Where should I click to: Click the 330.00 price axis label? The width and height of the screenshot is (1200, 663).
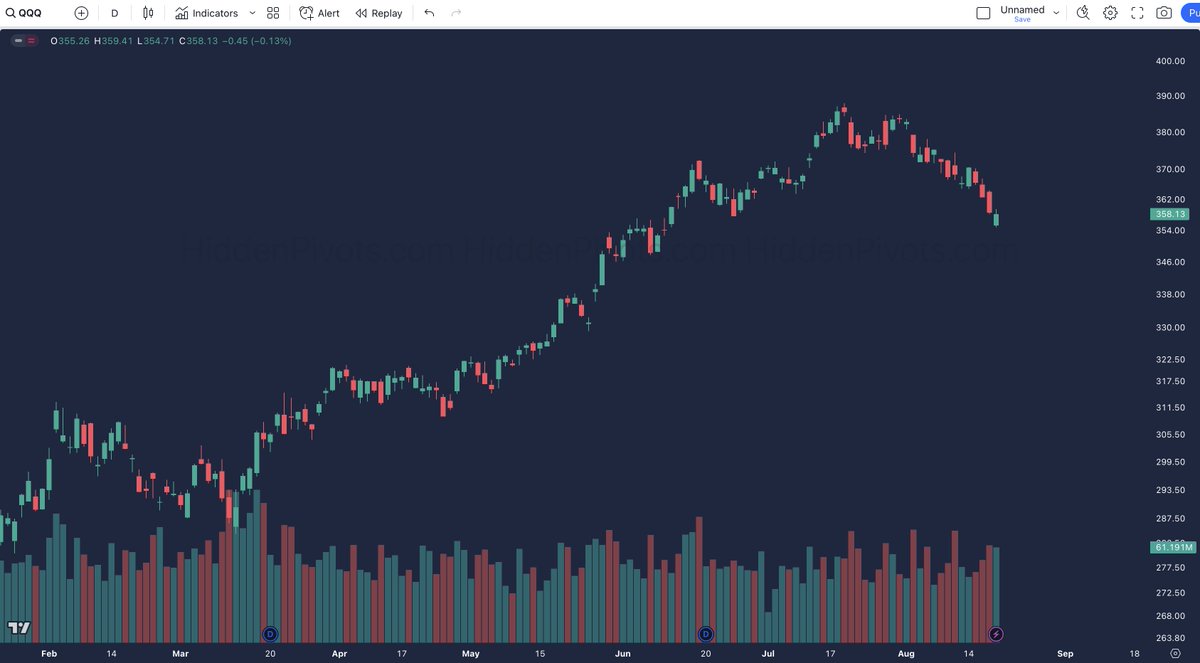point(1170,327)
